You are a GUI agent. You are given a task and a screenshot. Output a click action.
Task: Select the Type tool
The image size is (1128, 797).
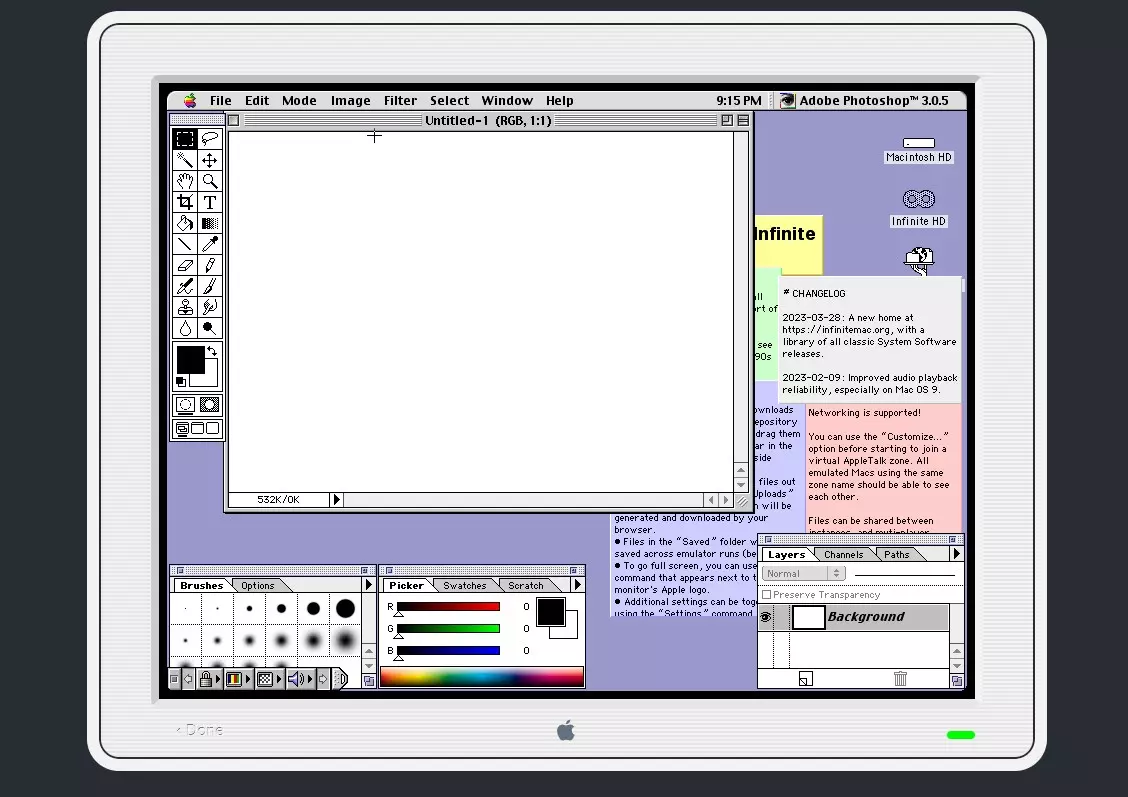pos(209,202)
